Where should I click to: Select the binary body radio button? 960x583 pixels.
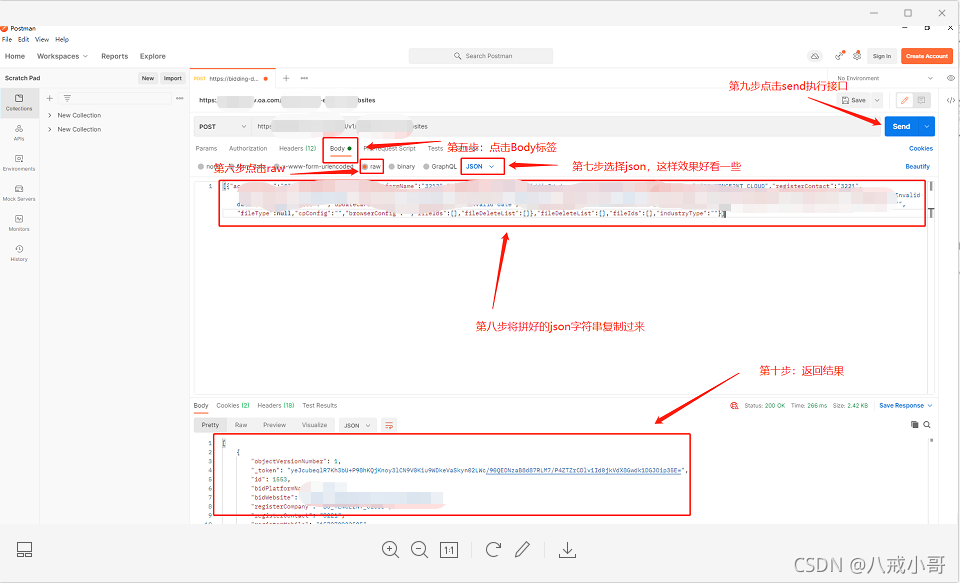coord(392,167)
